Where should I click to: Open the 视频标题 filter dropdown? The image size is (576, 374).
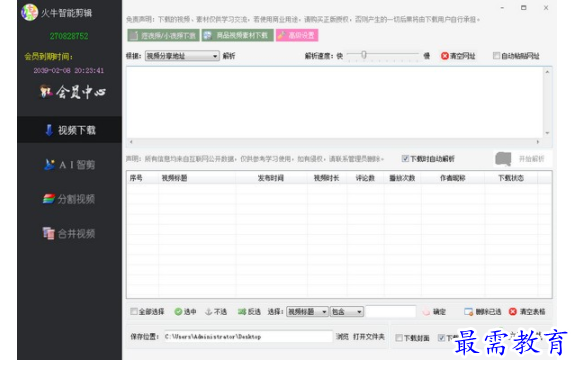click(x=307, y=312)
